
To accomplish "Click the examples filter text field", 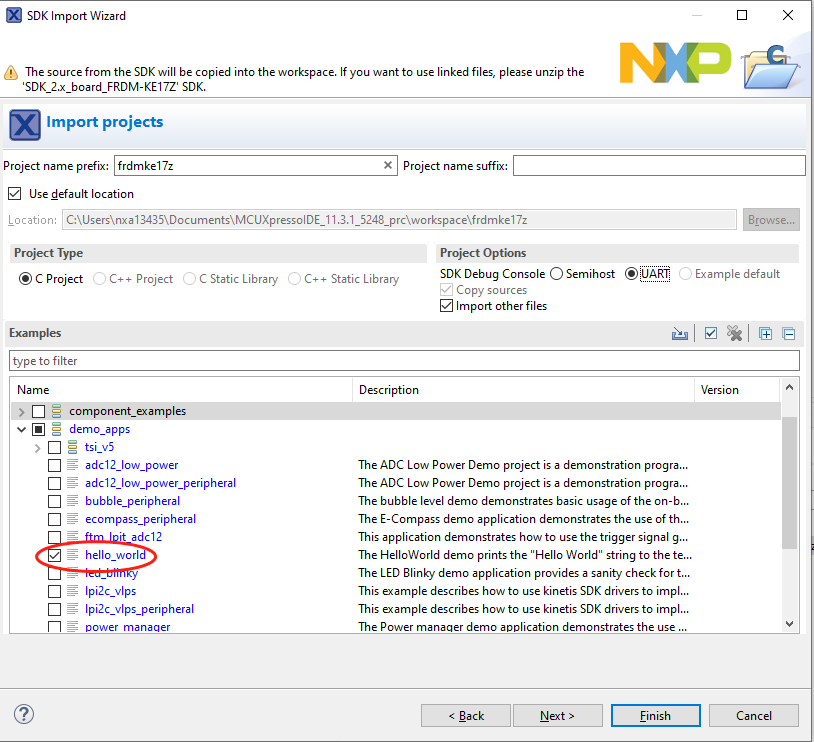I will (404, 361).
